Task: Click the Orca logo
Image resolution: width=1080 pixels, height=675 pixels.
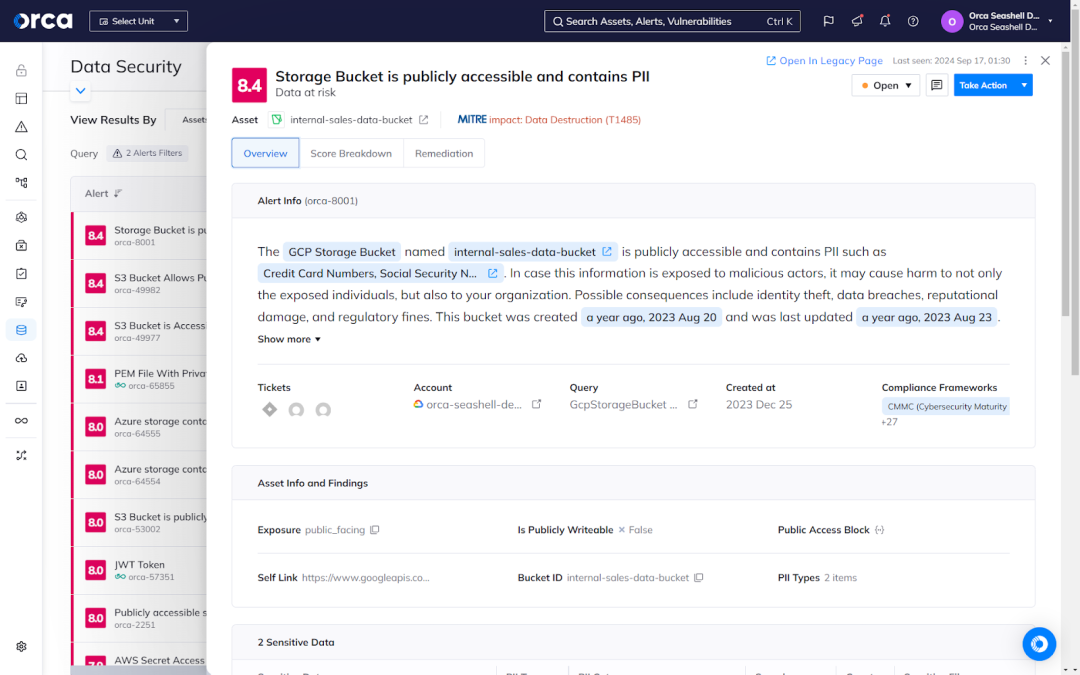Action: click(x=43, y=21)
